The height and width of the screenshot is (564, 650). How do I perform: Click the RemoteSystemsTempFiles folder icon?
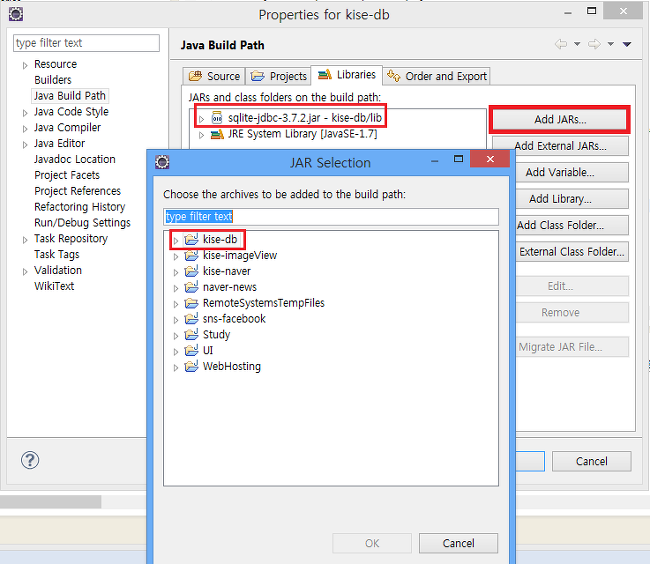(191, 303)
